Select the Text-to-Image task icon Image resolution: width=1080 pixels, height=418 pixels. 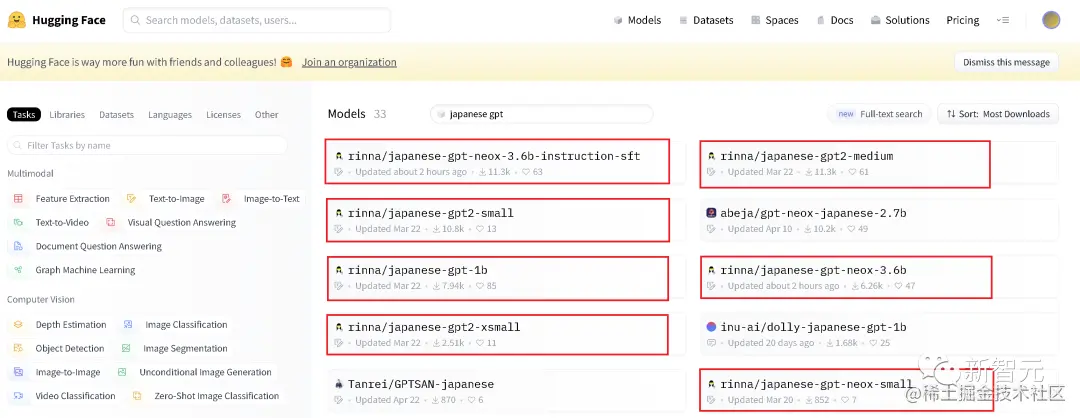click(x=132, y=198)
